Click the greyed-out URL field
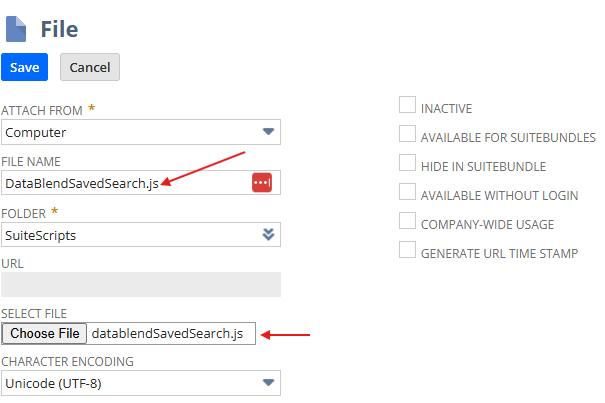Image resolution: width=605 pixels, height=403 pixels. pyautogui.click(x=141, y=284)
